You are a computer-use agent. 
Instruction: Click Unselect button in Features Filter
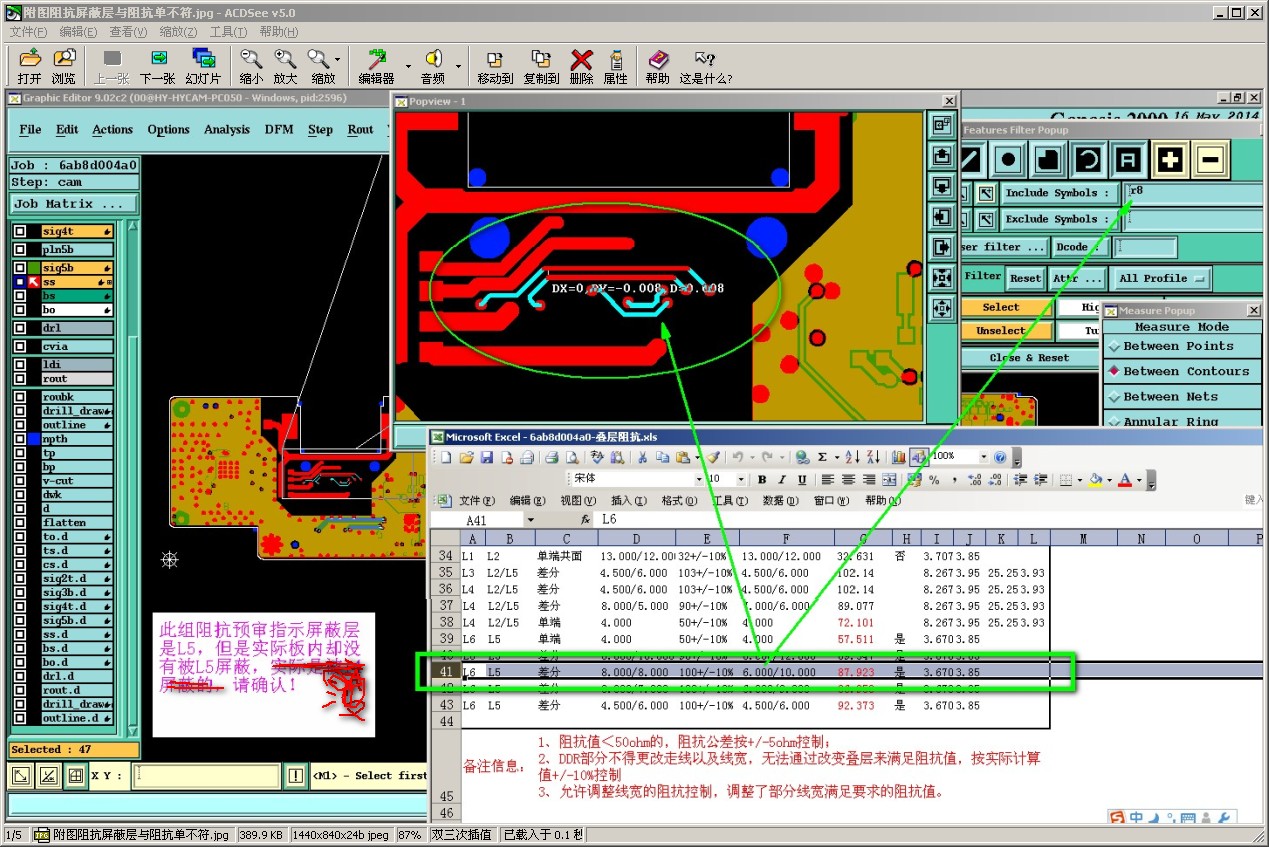(1001, 330)
